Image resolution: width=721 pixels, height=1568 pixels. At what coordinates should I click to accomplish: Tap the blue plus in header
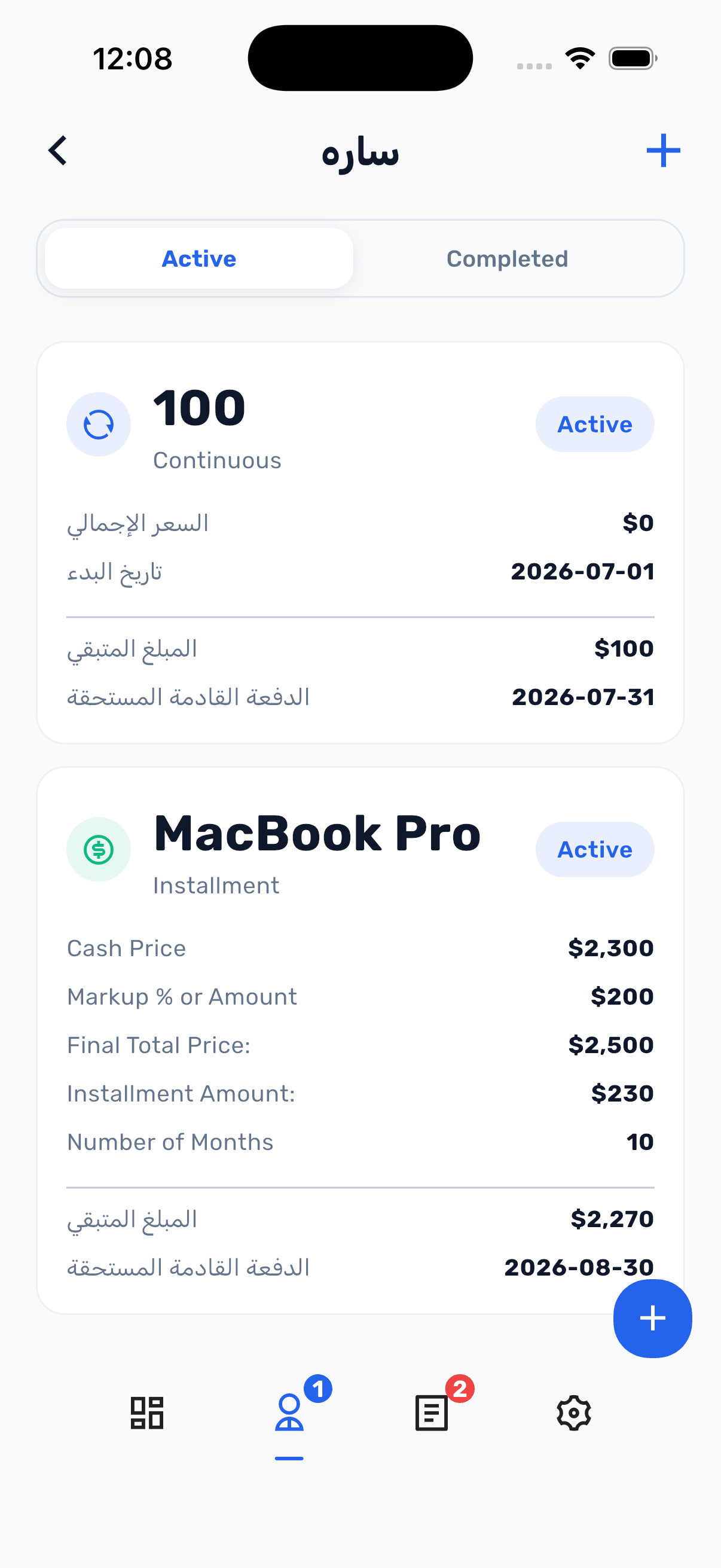662,150
